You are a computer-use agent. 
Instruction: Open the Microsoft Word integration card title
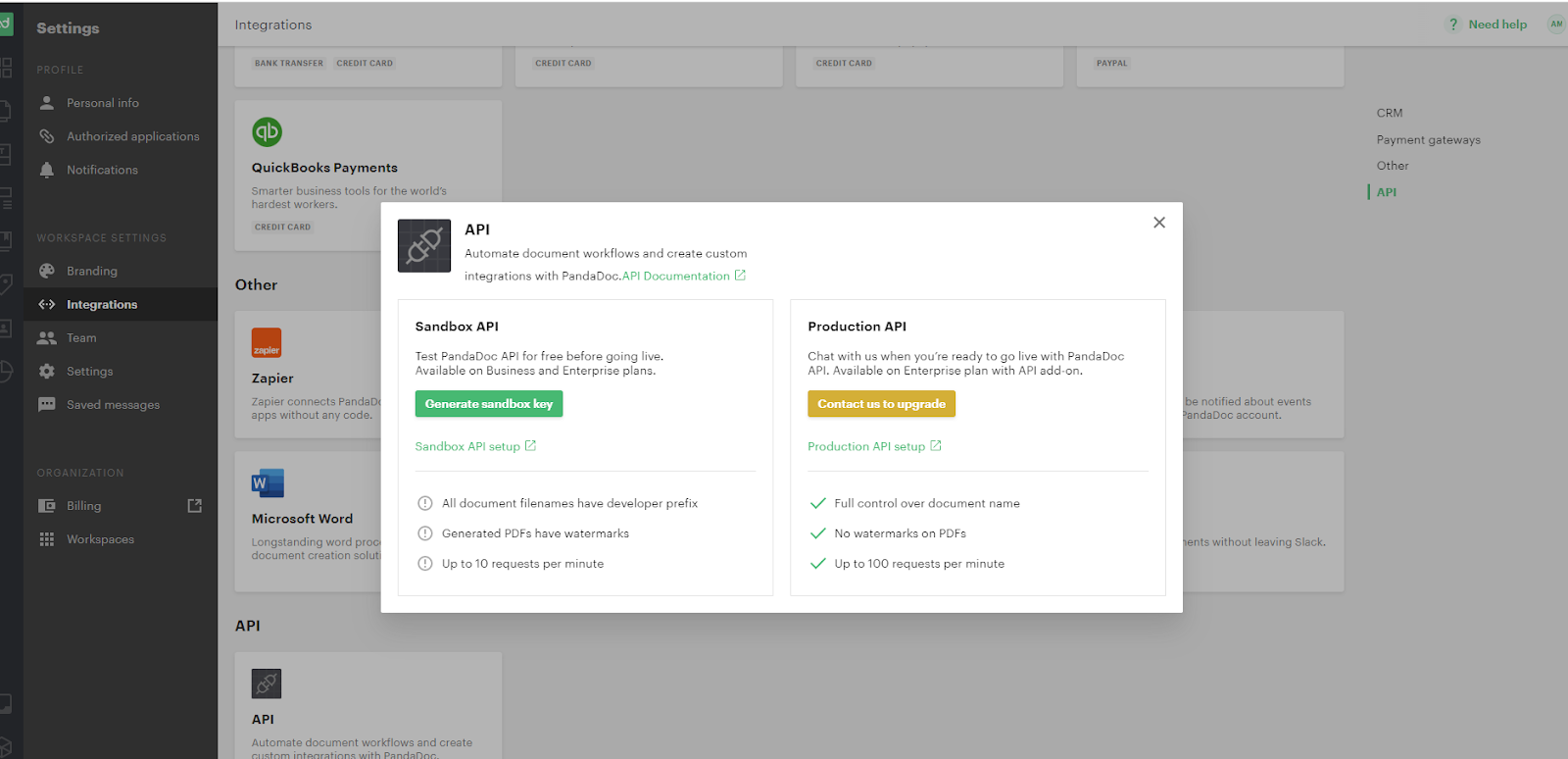302,519
